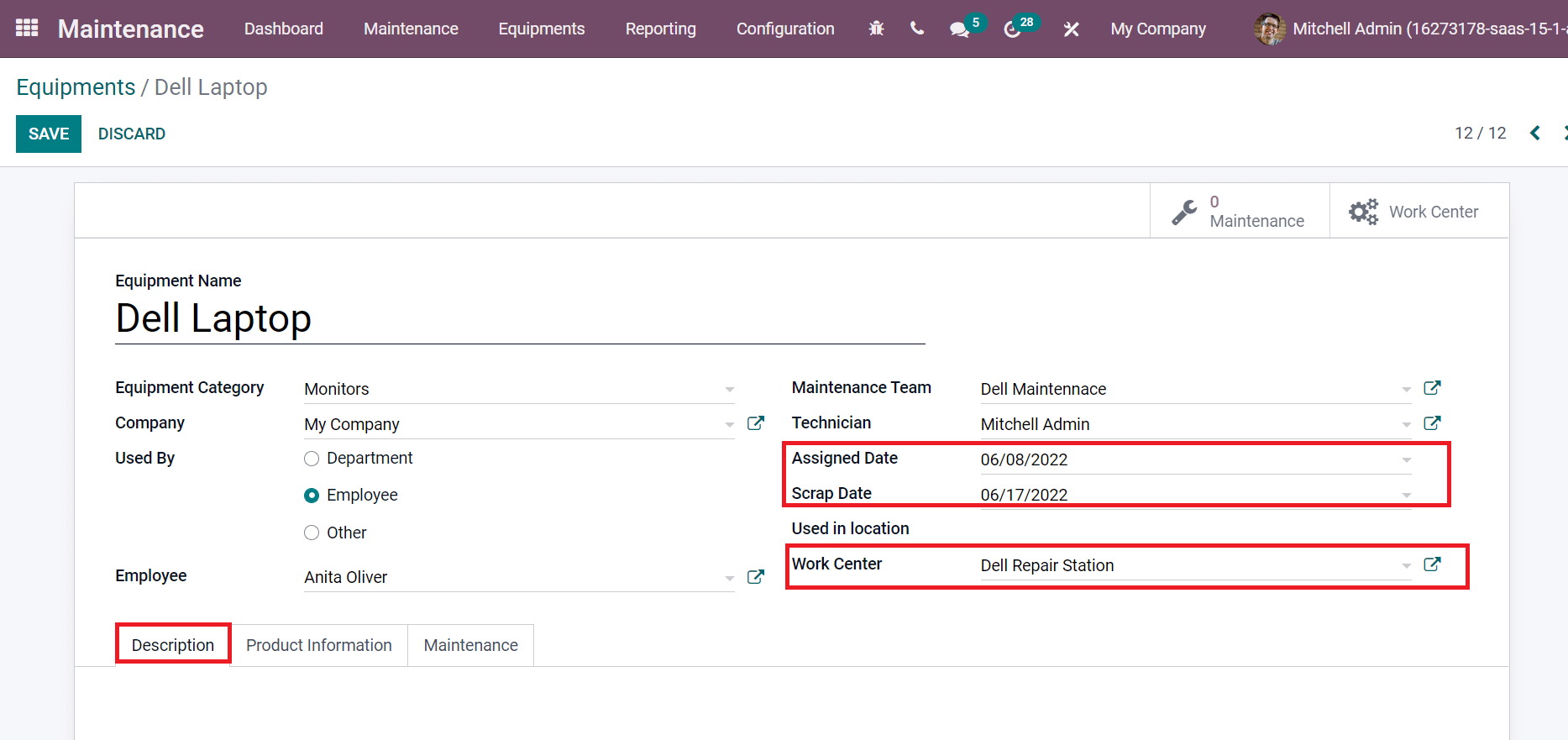Viewport: 1568px width, 740px height.
Task: Open external link for Maintenance Team
Action: (x=1432, y=388)
